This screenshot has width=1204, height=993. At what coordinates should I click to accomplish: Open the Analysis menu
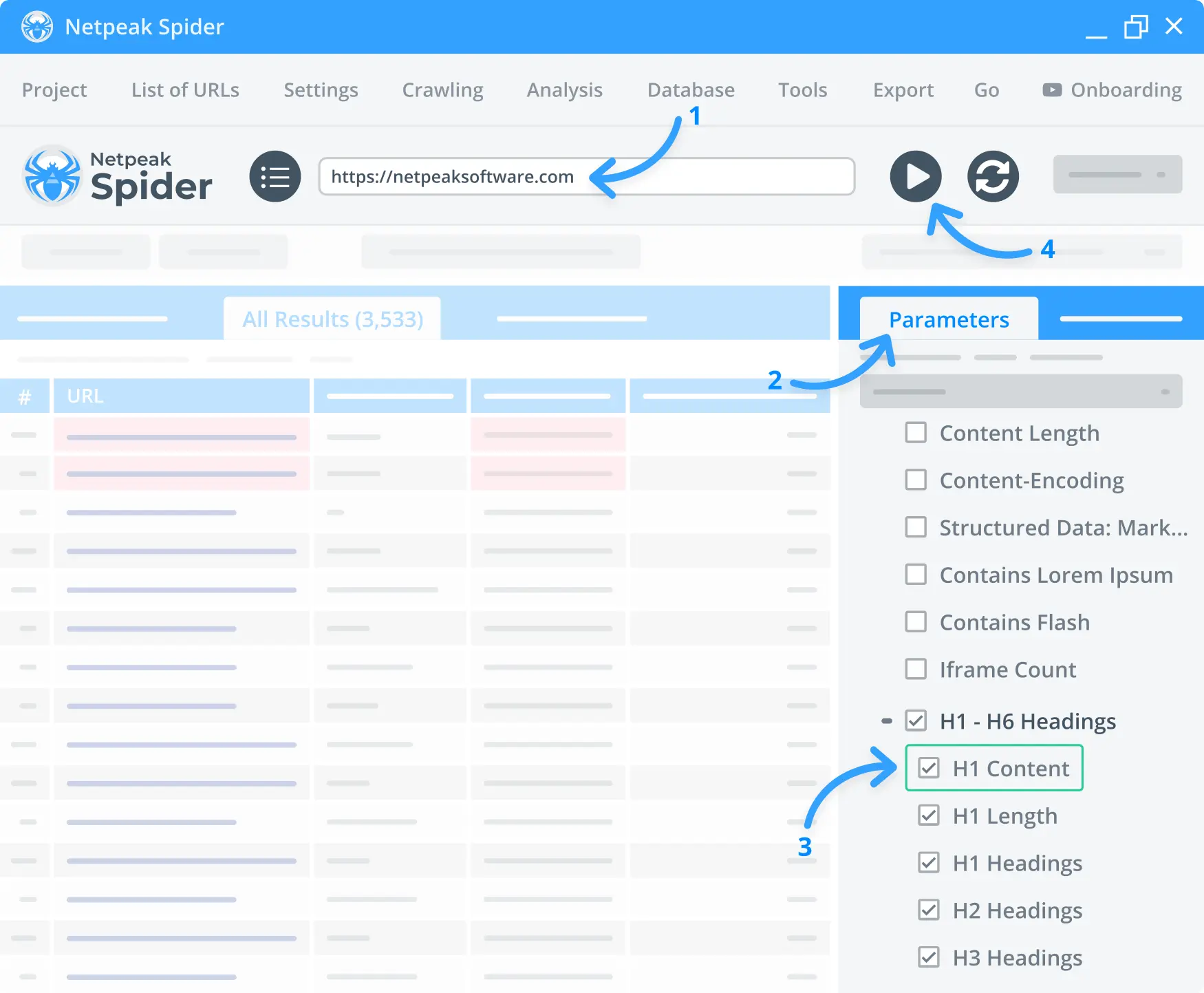(564, 90)
